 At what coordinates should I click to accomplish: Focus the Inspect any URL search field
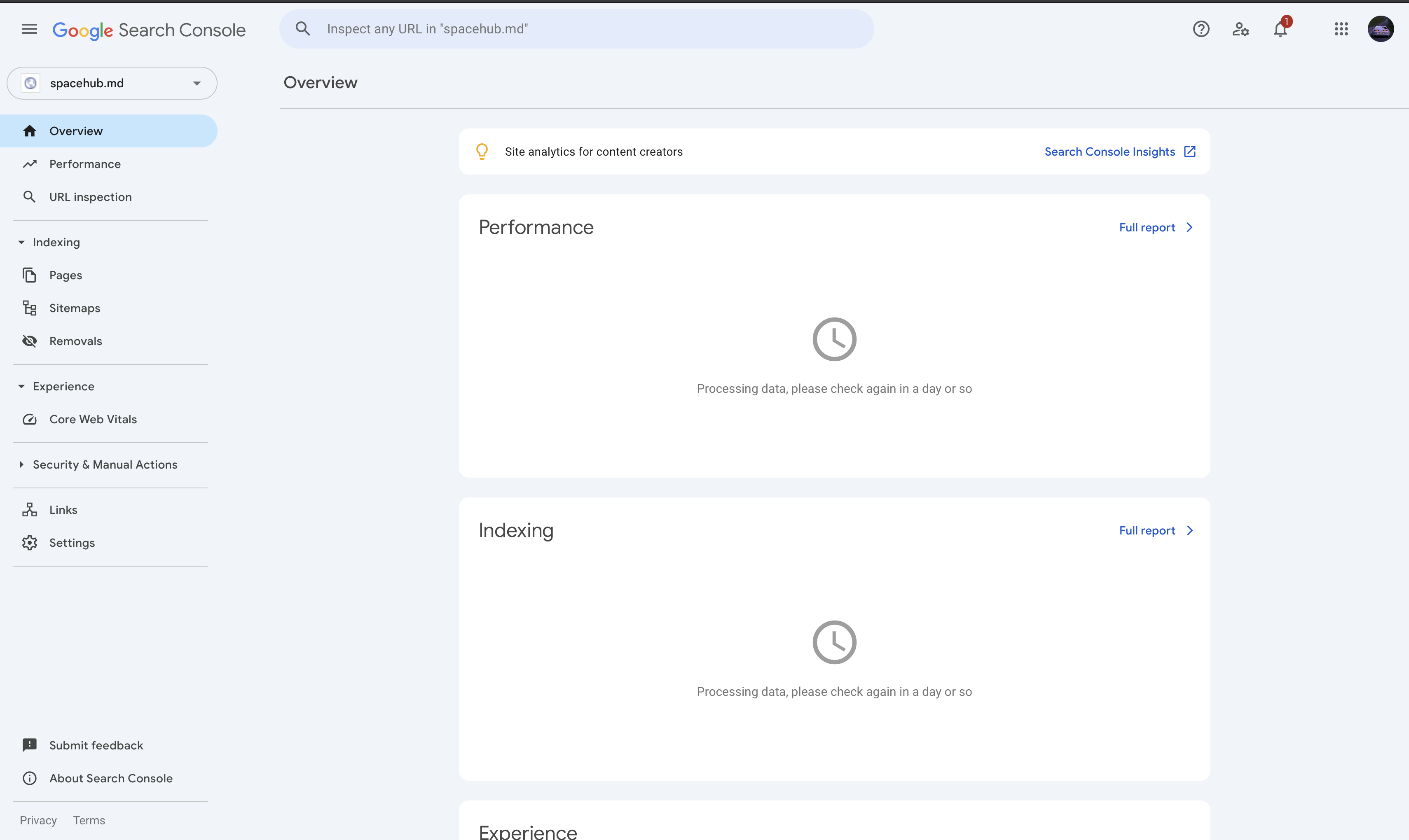coord(576,29)
